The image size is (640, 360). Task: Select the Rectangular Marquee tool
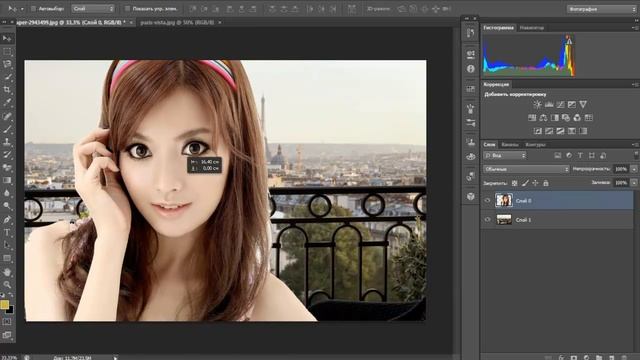tap(7, 52)
